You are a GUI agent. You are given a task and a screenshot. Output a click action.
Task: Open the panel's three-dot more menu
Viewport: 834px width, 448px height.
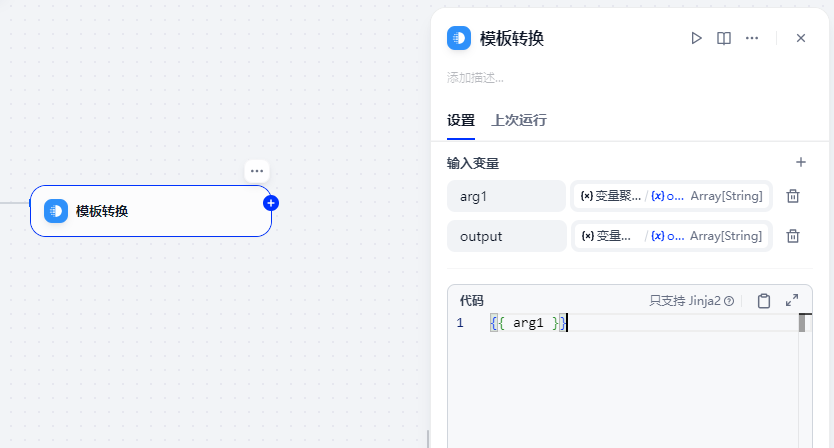coord(752,38)
